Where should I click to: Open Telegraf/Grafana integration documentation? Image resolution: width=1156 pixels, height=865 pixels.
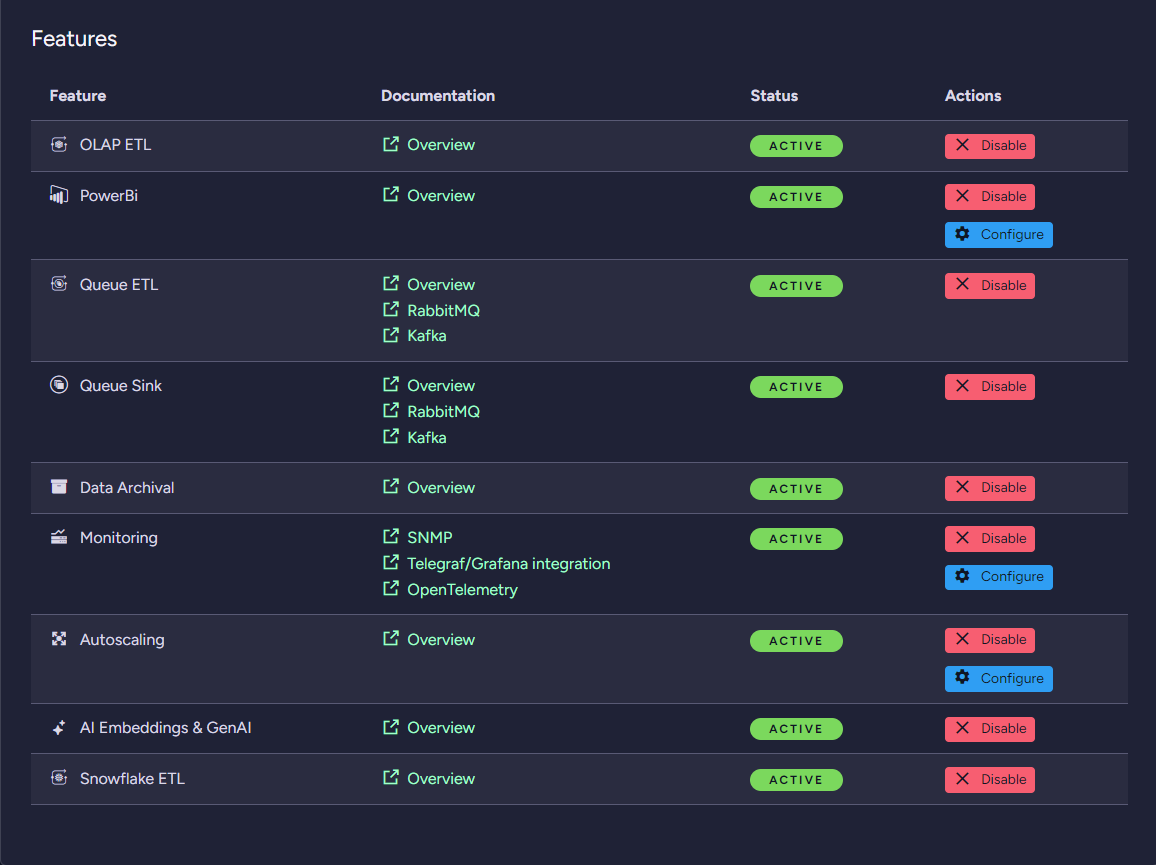coord(509,563)
